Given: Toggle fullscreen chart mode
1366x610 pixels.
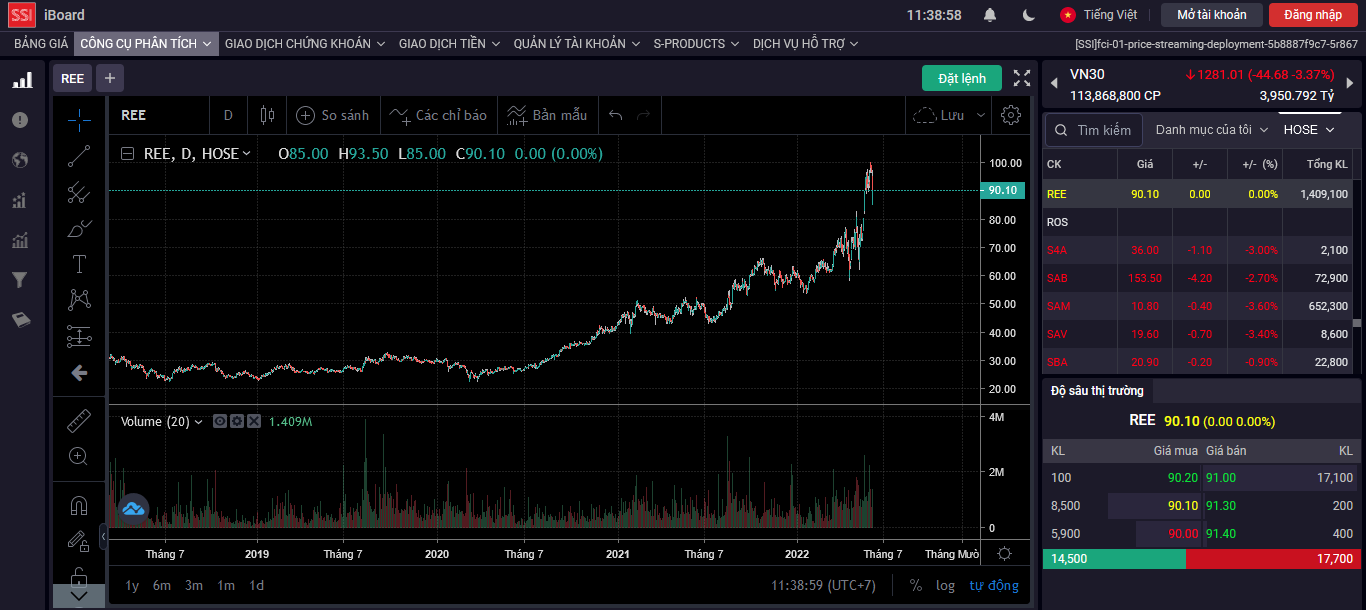Looking at the screenshot, I should [x=1022, y=78].
